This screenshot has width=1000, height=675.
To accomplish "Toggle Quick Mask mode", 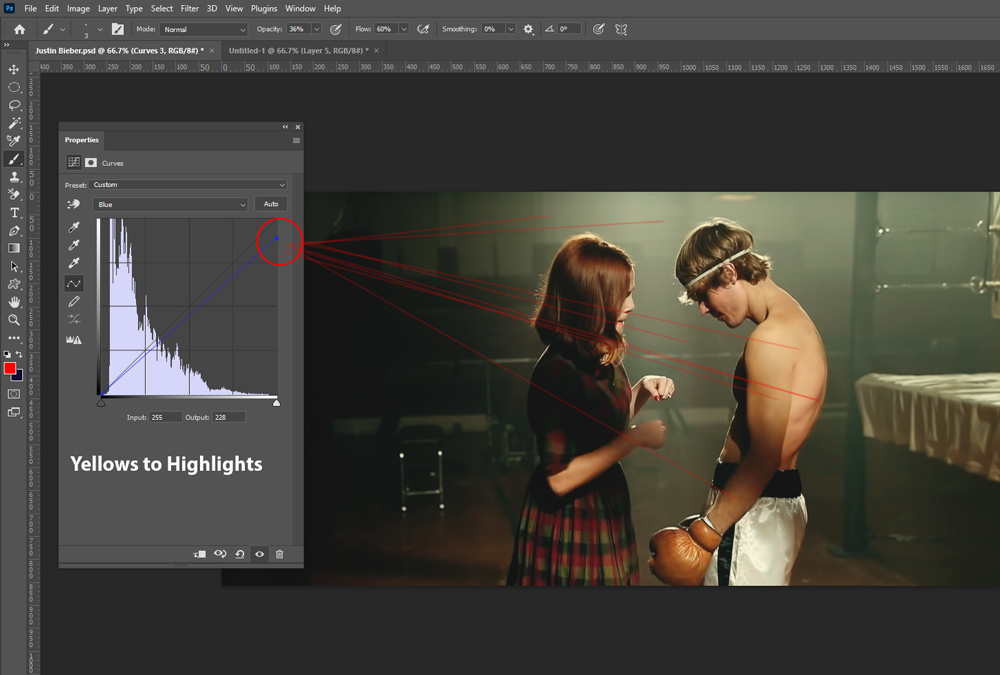I will coord(14,394).
